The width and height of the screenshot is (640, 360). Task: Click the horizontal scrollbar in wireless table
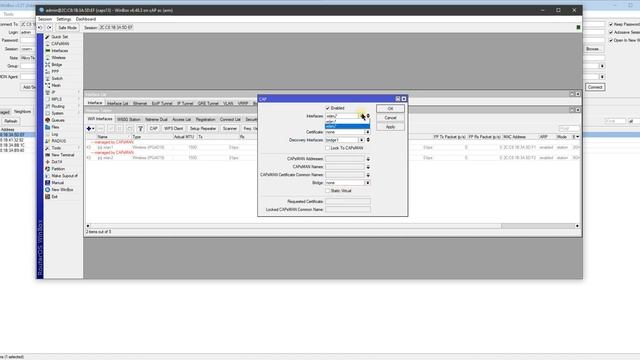333,226
